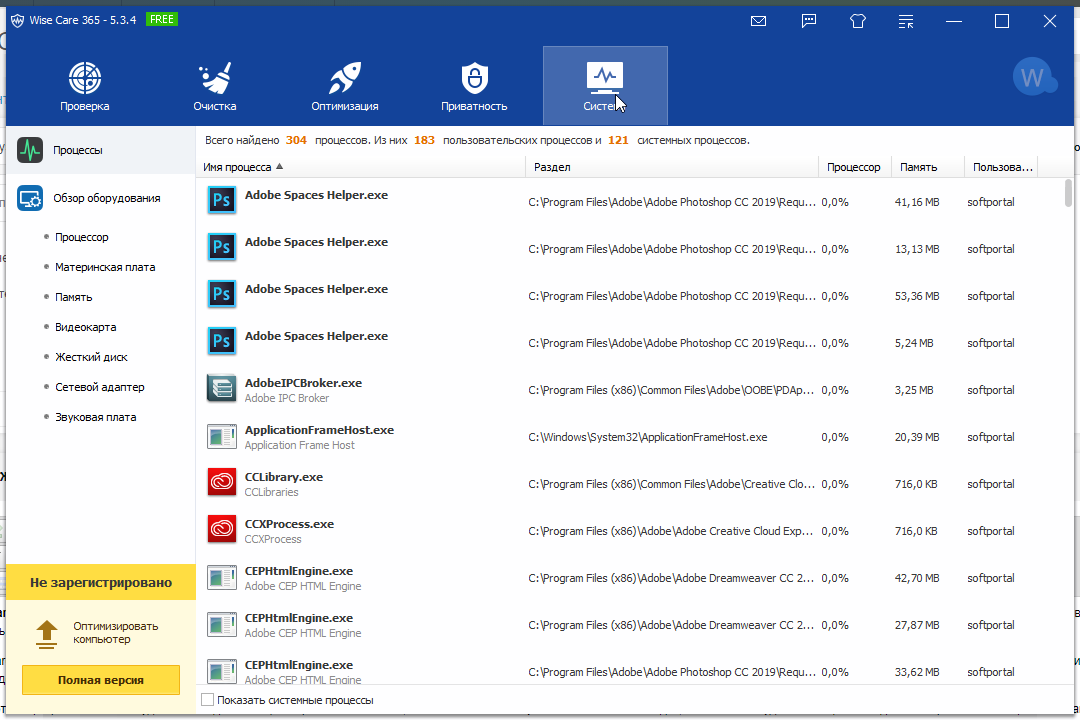Enable Показать системные процессы checkbox
Image resolution: width=1080 pixels, height=720 pixels.
[x=208, y=700]
